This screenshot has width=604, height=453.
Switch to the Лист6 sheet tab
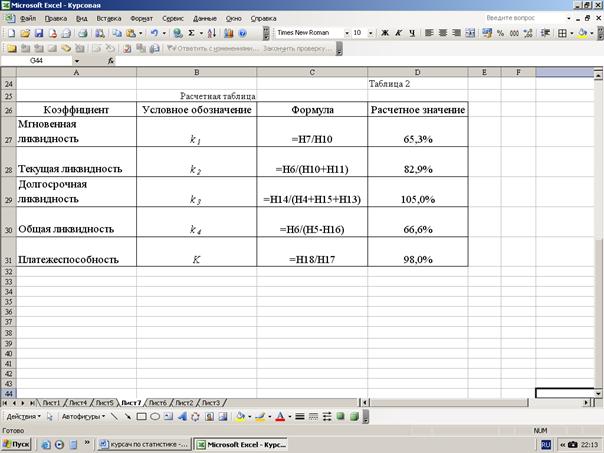[x=157, y=401]
